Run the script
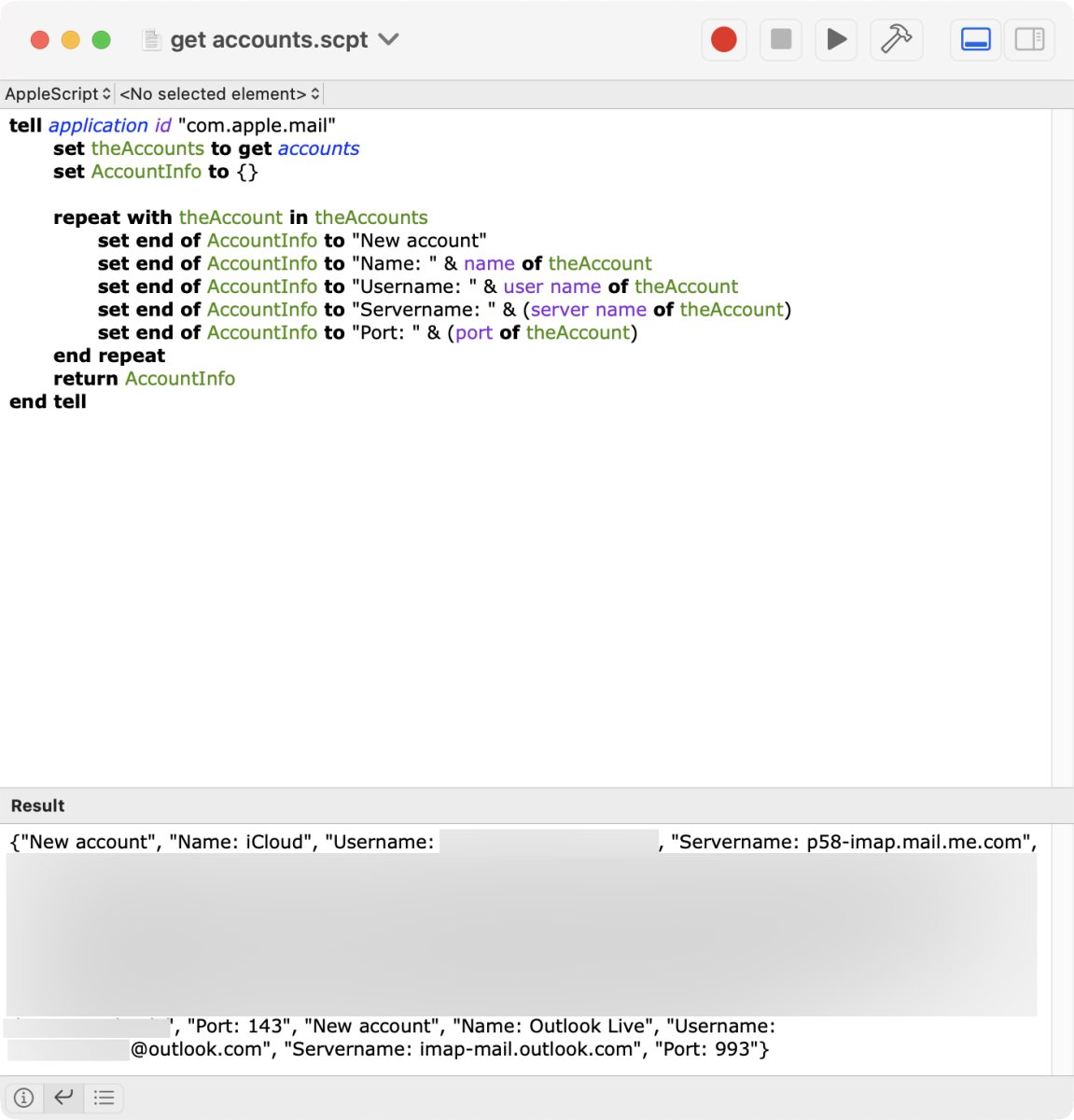This screenshot has height=1120, width=1074. pos(835,39)
